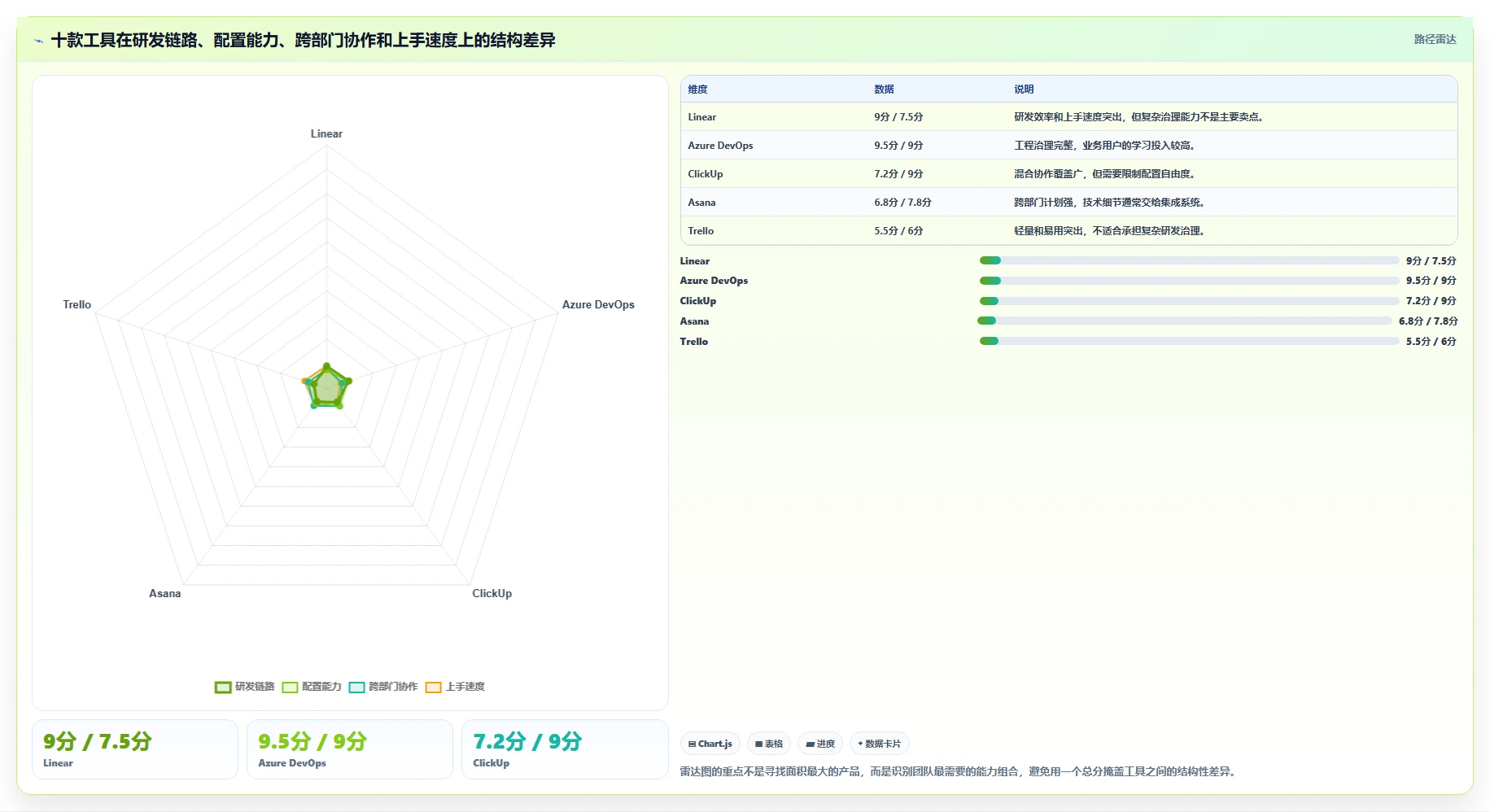This screenshot has width=1490, height=812.
Task: Click the 5.5分 / 6分 value beside Trello's bar
Action: [1431, 342]
